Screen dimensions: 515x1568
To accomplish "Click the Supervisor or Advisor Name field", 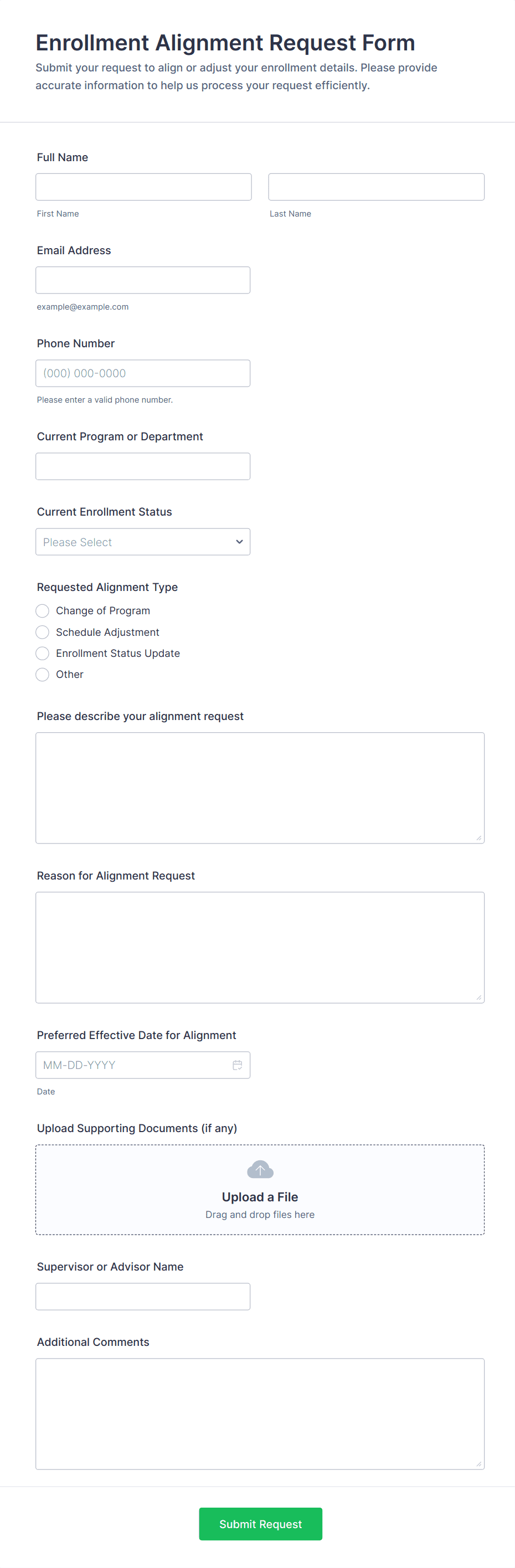I will coord(142,1297).
